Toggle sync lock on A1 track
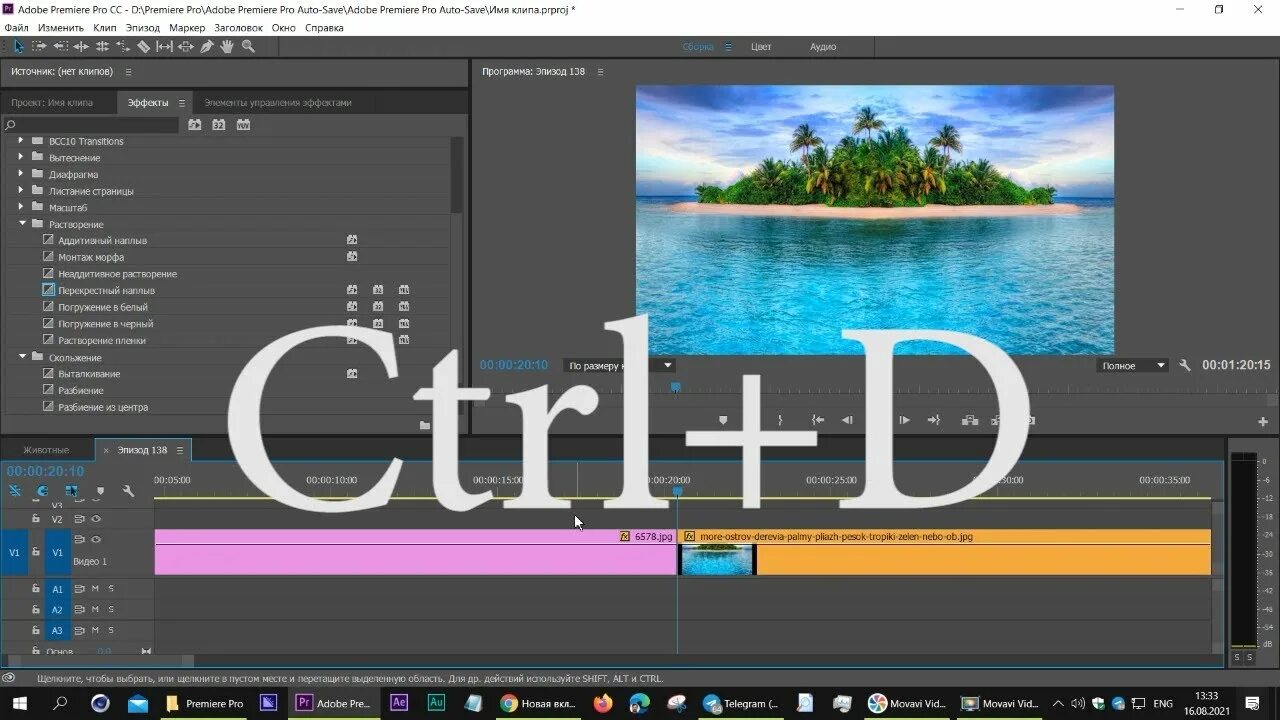This screenshot has height=720, width=1280. point(79,589)
